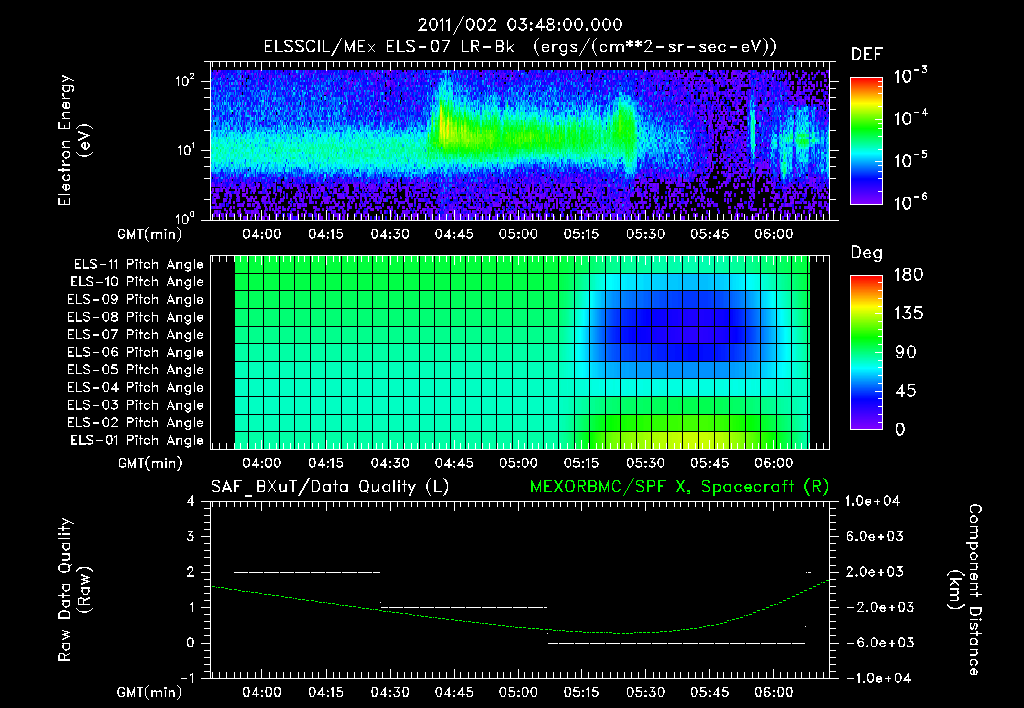
Task: Click the Deg pitch angle color bar
Action: coord(866,353)
